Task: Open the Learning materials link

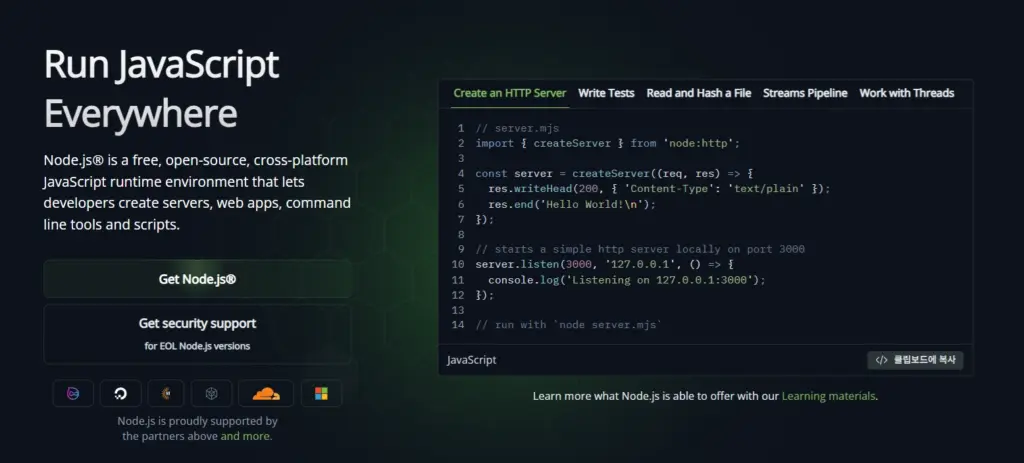Action: coord(828,396)
